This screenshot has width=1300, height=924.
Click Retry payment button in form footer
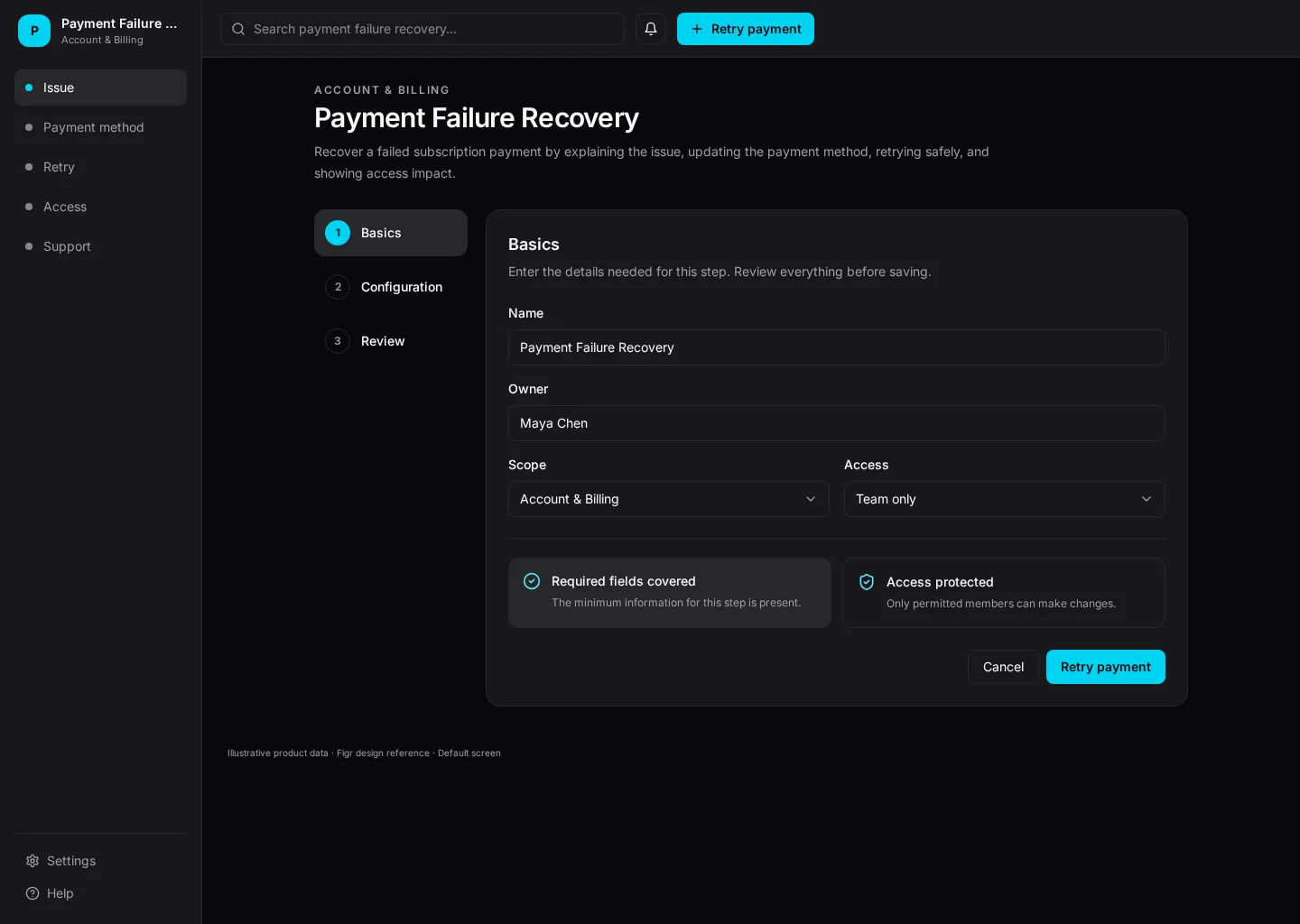click(1105, 667)
